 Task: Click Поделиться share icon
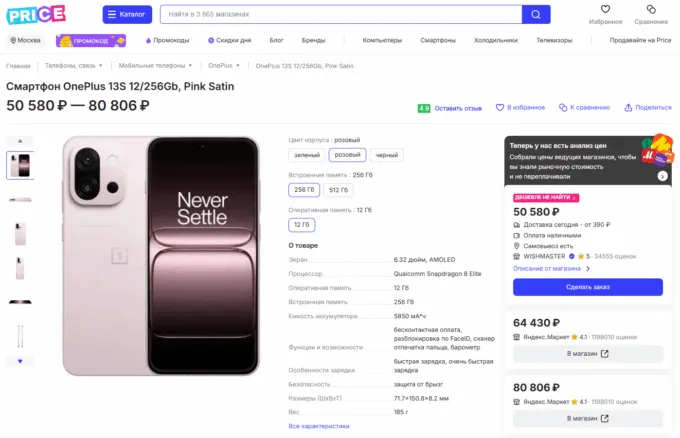tap(627, 107)
